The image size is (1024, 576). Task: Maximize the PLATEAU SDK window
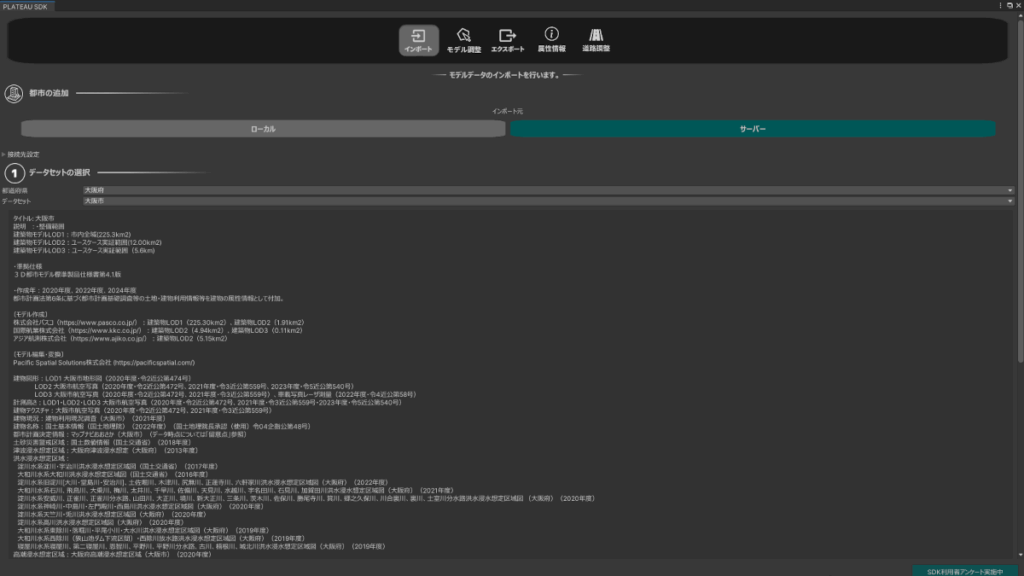click(x=1008, y=6)
